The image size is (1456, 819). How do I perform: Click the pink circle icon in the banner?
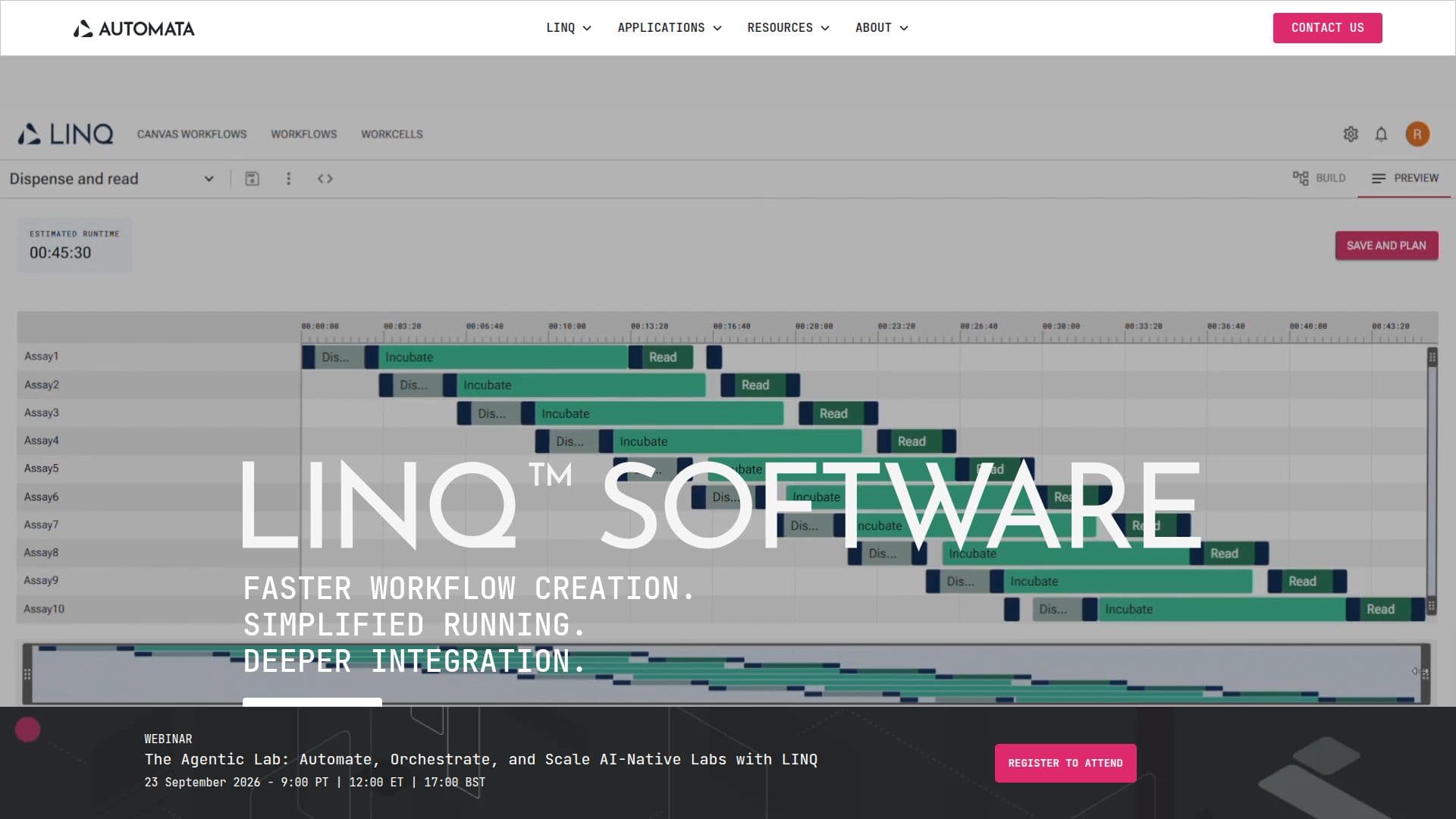(x=27, y=730)
